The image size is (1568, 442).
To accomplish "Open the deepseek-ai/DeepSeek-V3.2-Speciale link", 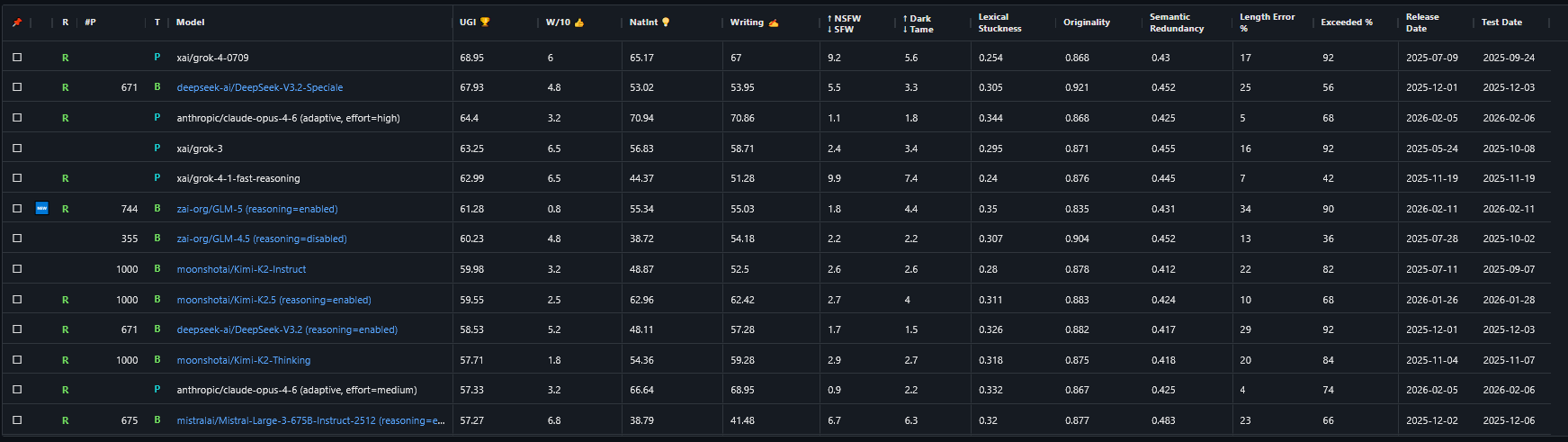I will click(260, 87).
